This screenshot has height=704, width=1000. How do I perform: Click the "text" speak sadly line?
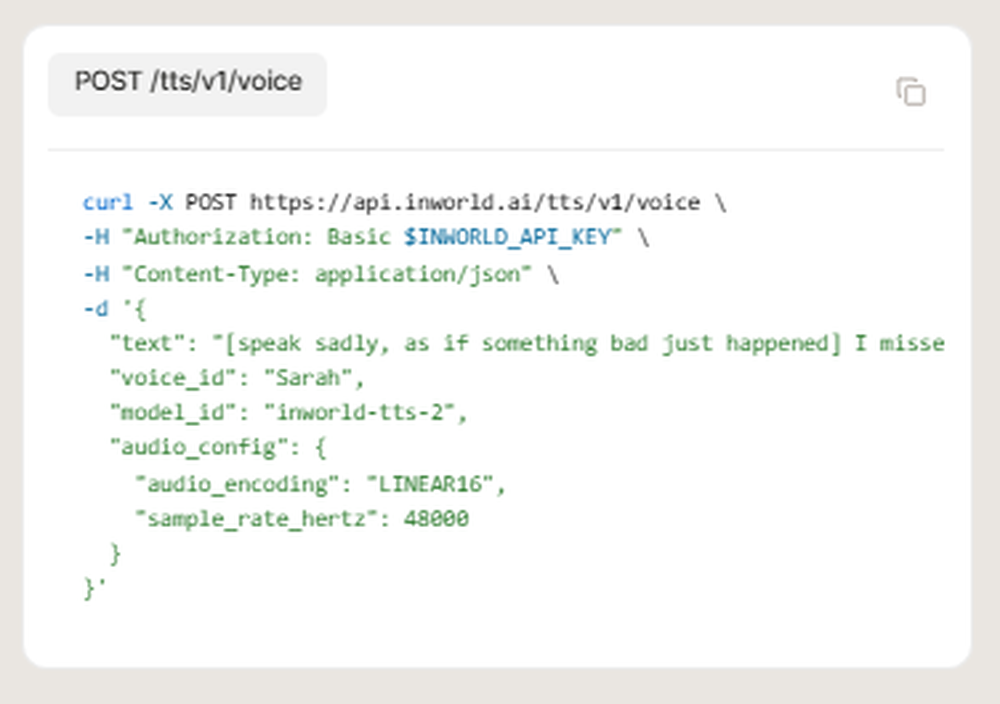pos(527,343)
